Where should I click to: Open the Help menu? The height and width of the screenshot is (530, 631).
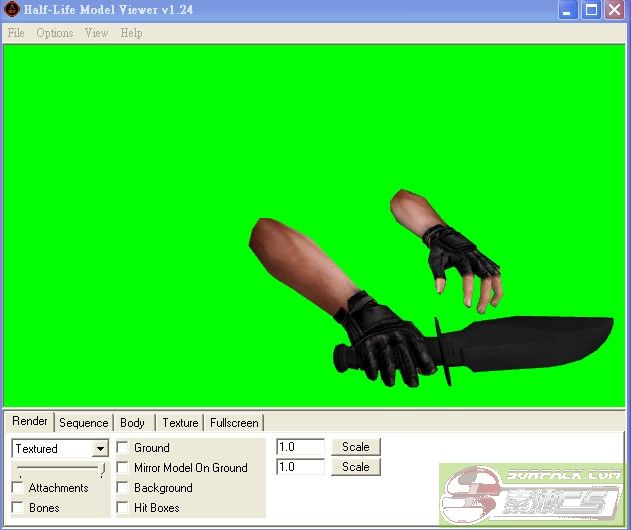(x=131, y=33)
